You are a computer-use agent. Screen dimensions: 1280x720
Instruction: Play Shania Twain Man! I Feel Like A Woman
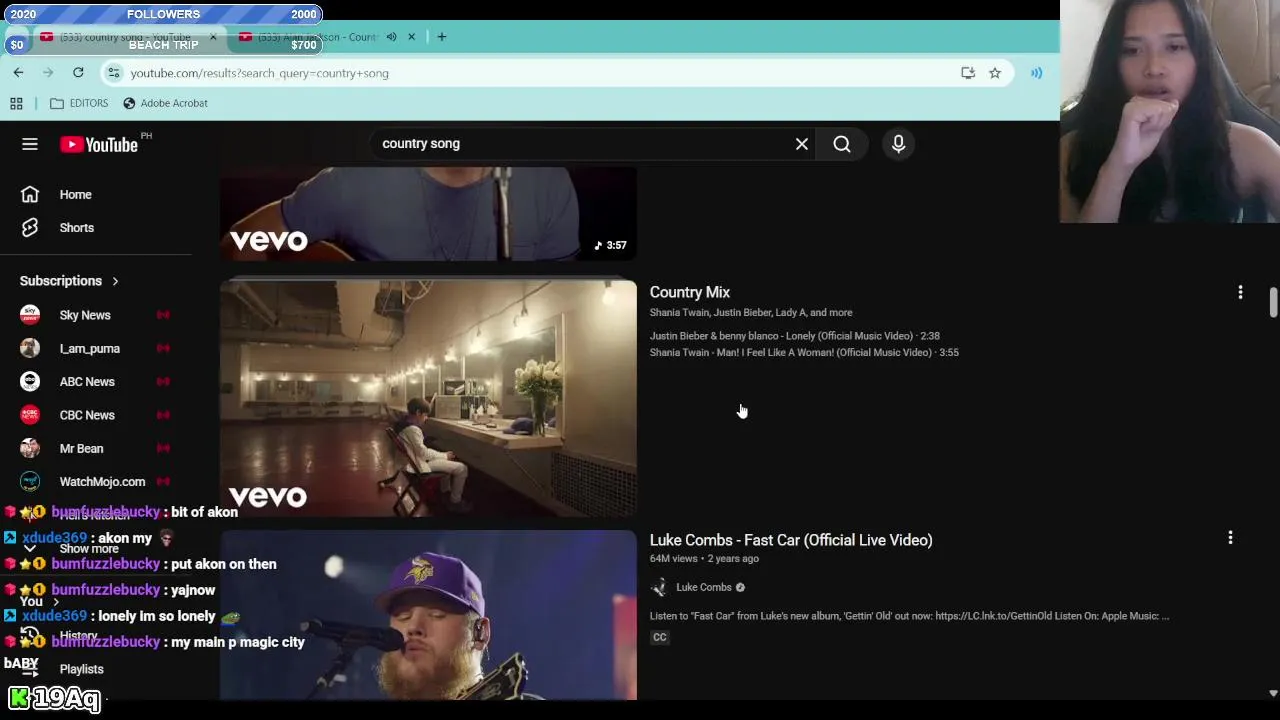tap(804, 352)
